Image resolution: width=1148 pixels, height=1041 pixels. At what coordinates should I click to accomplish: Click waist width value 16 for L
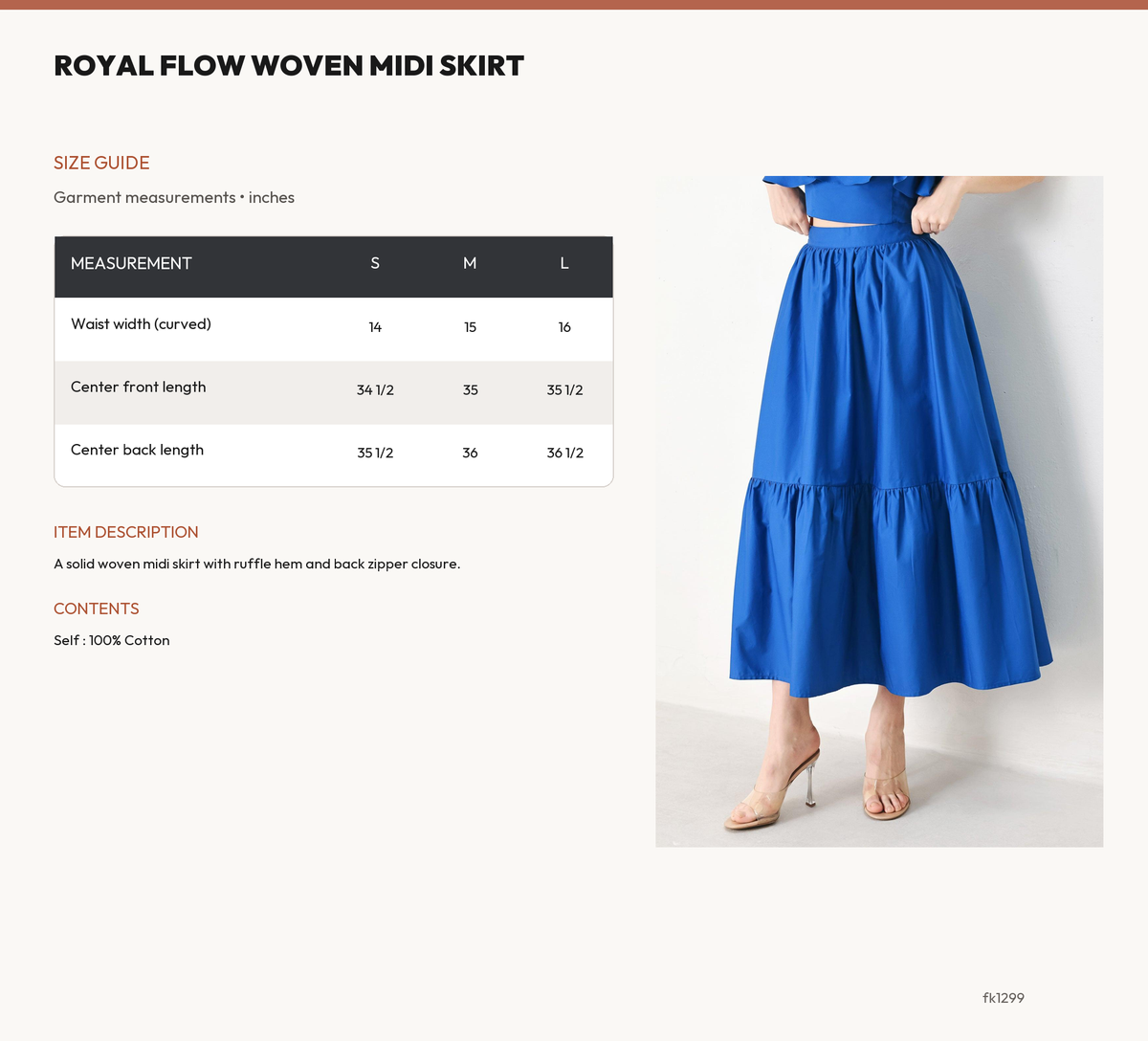[x=564, y=327]
